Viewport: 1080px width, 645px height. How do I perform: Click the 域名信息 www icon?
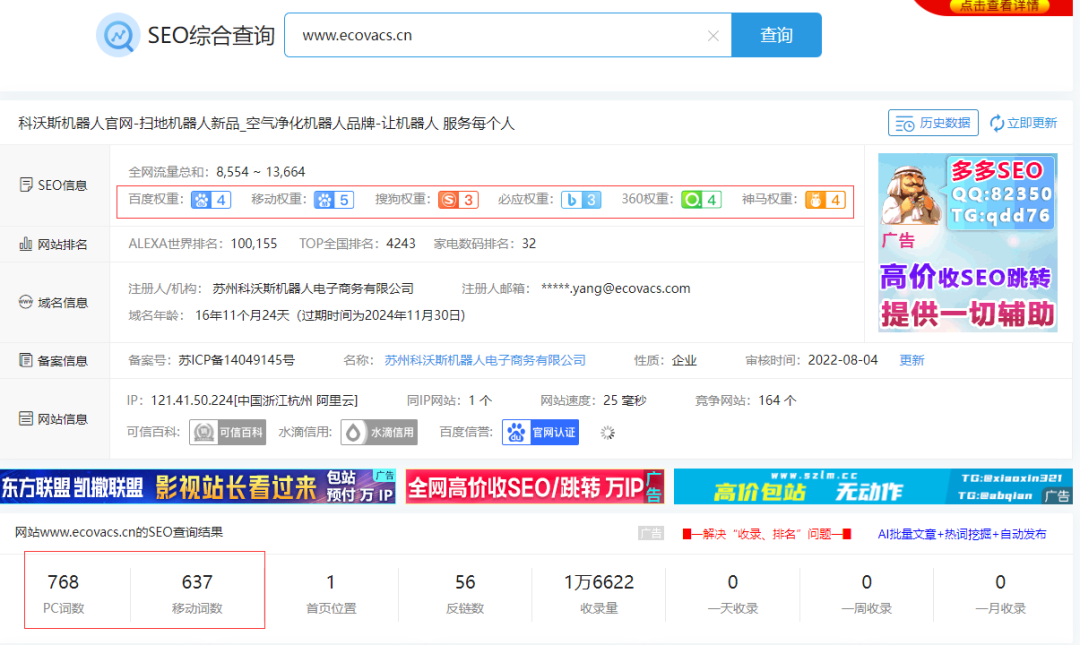pos(26,302)
